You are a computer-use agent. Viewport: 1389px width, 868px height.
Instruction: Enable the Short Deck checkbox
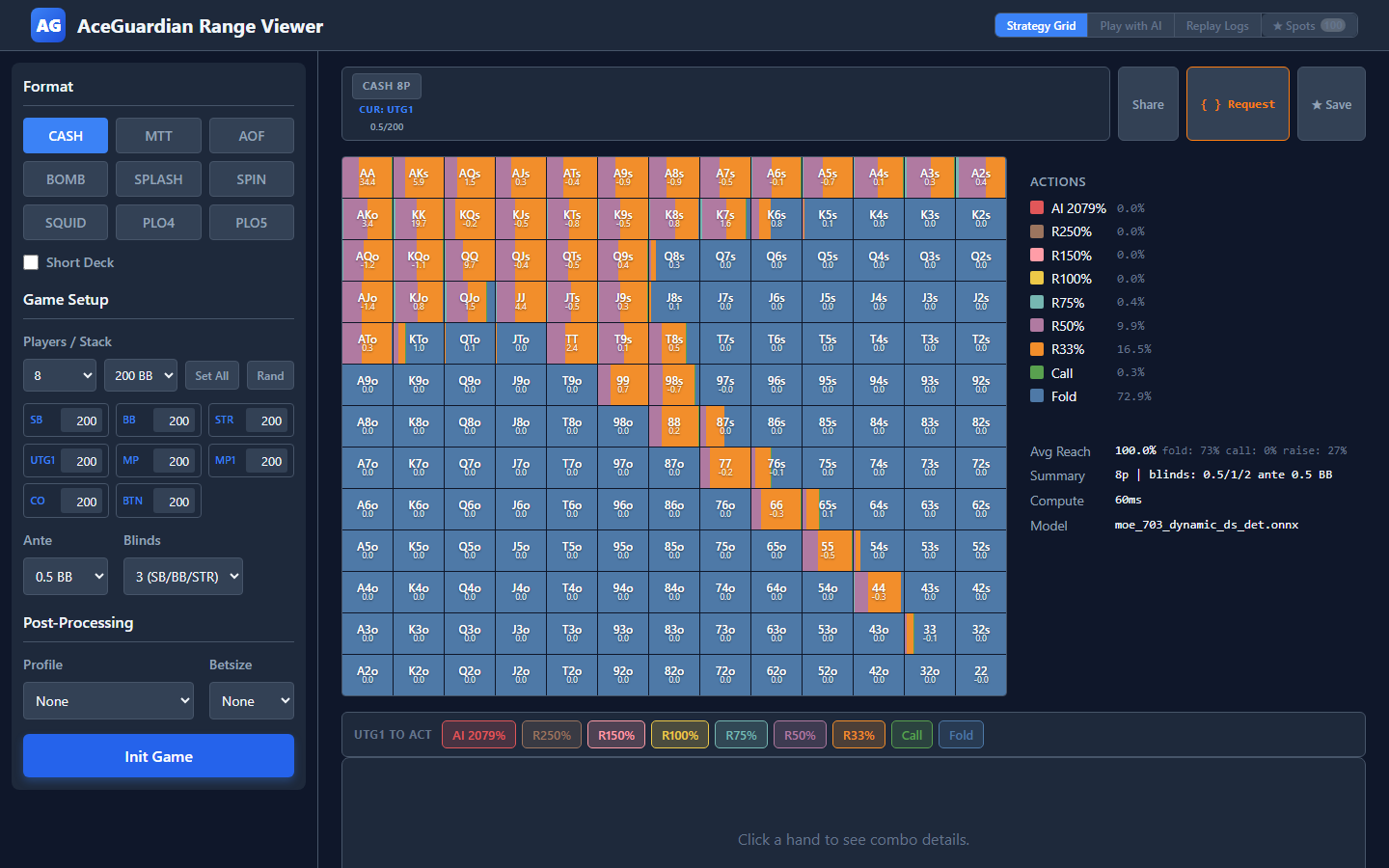click(x=31, y=262)
